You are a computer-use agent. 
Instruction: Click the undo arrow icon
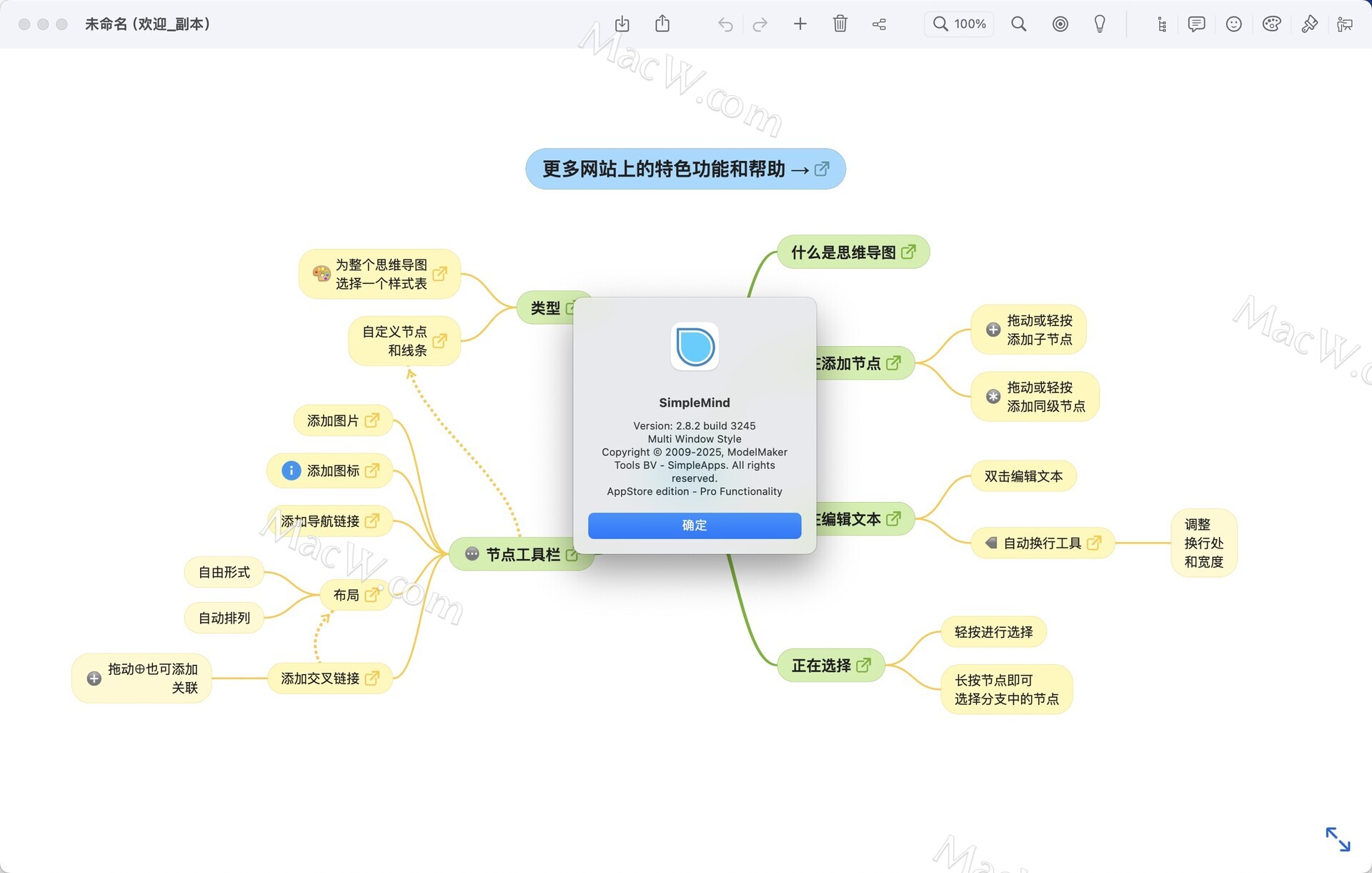pos(725,24)
